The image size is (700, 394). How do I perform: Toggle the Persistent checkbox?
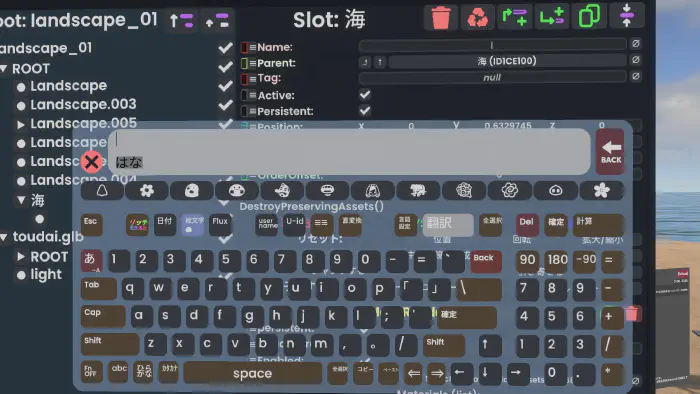point(365,111)
